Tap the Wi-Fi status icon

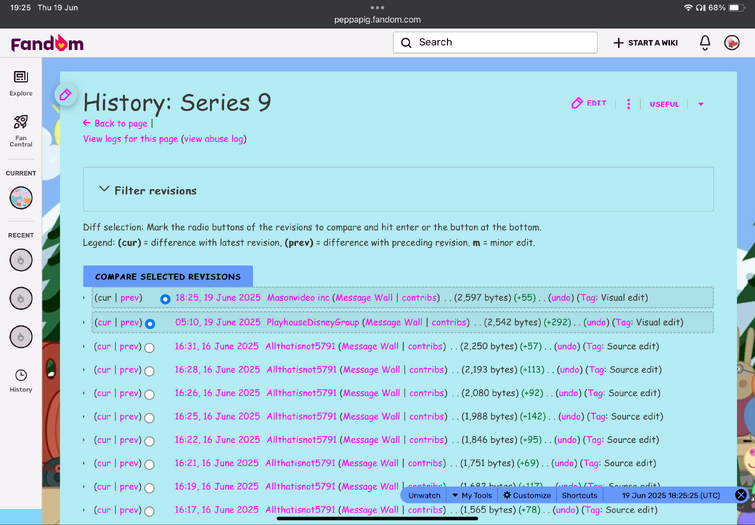688,8
